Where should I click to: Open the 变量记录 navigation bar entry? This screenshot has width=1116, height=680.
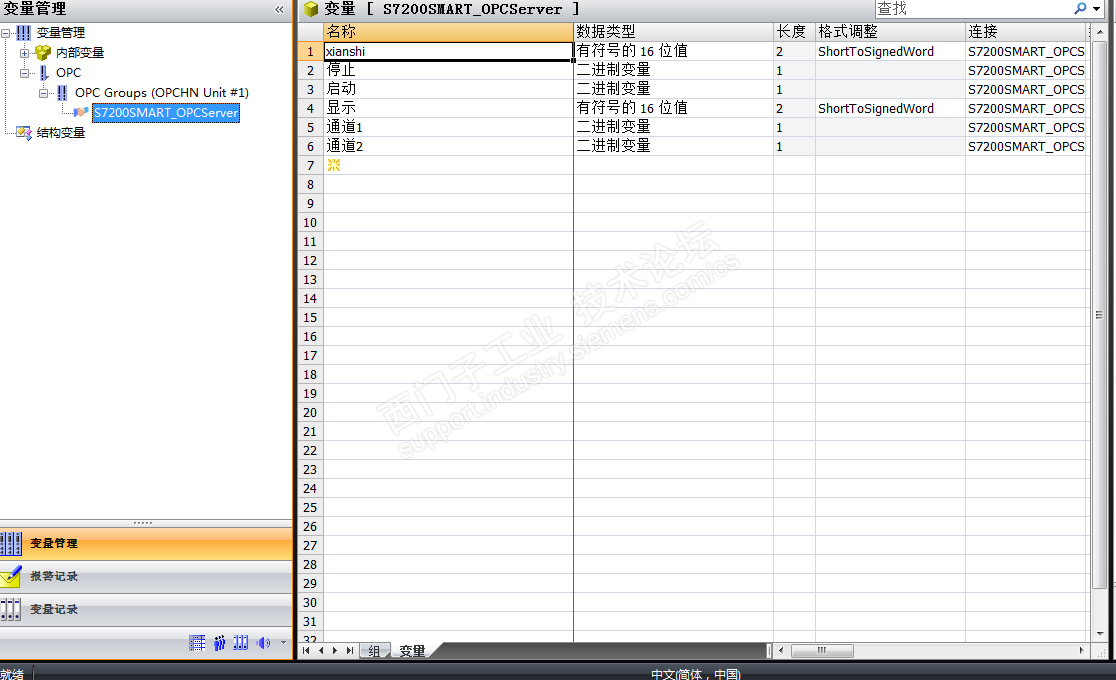(x=146, y=610)
